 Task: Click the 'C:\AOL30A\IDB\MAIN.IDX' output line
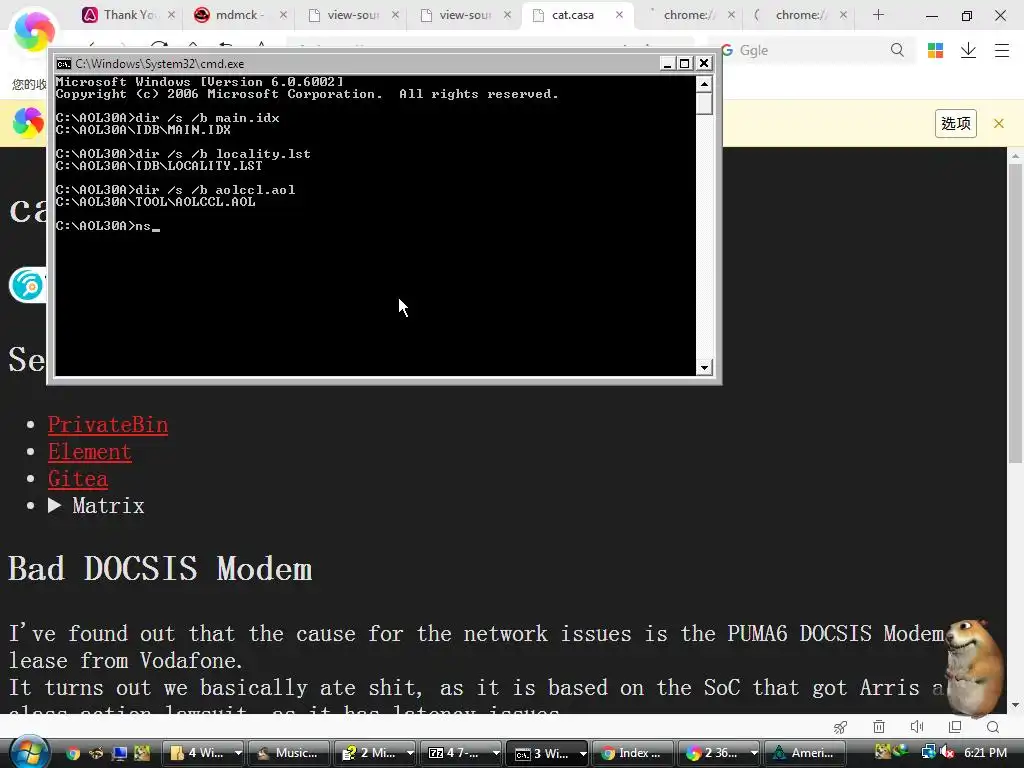click(143, 130)
